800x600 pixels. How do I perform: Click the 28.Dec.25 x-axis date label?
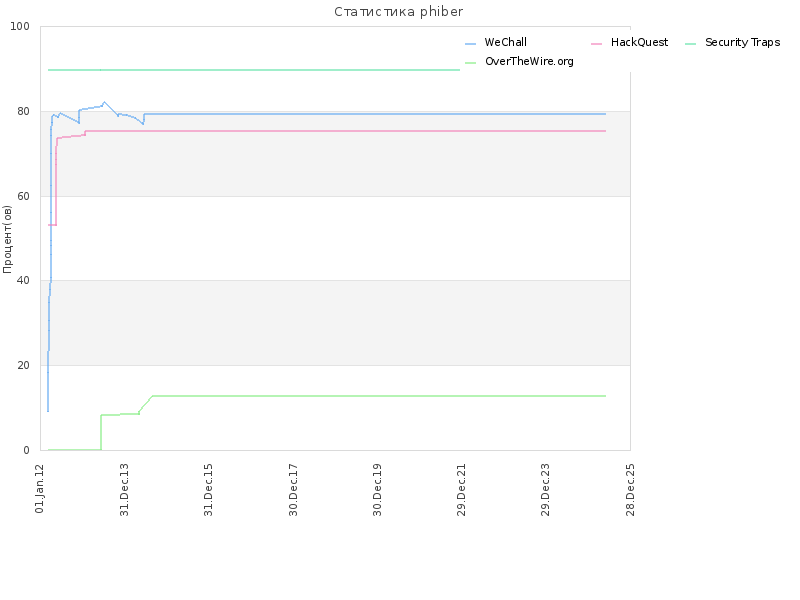(630, 490)
